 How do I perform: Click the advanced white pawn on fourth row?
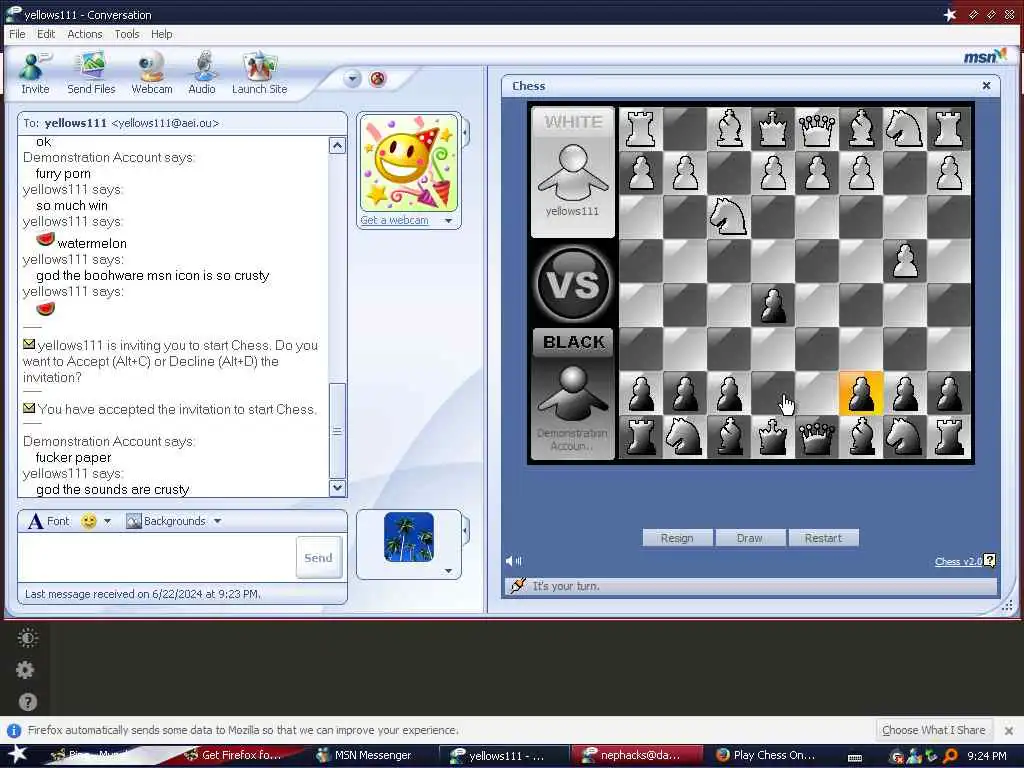[x=904, y=261]
